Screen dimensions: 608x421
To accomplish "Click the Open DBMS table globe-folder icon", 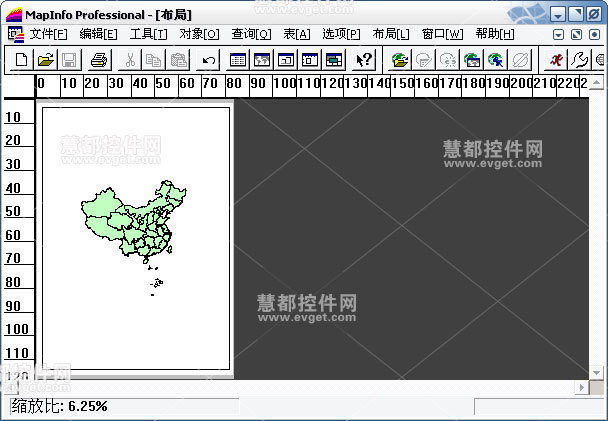I will [400, 60].
